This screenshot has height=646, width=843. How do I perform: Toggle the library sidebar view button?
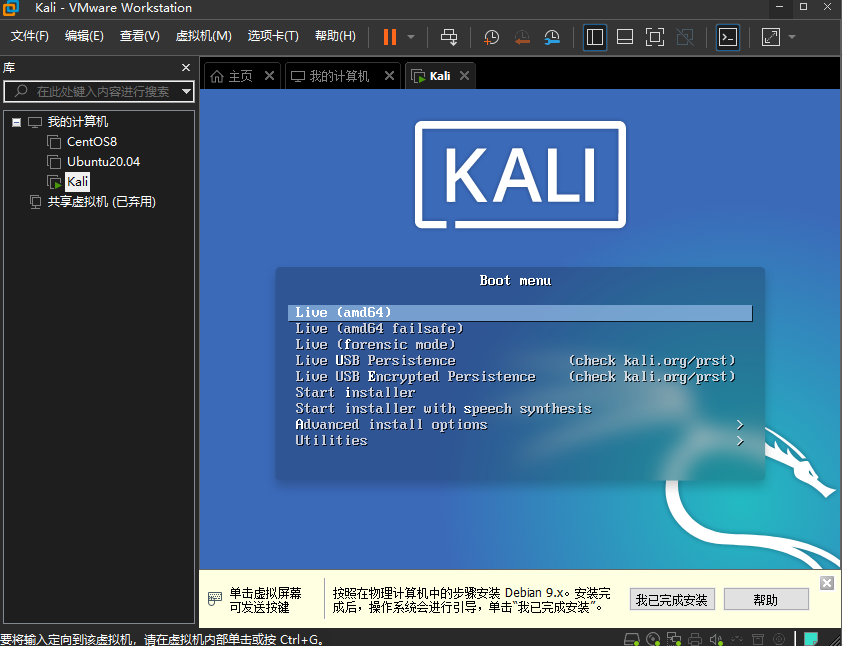click(595, 37)
